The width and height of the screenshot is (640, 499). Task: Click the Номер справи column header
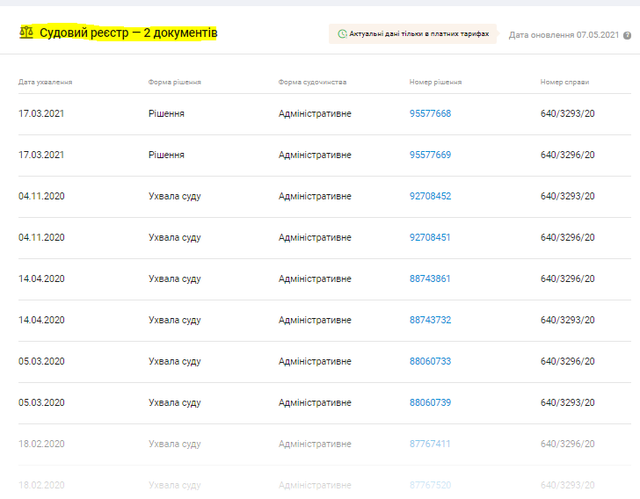[x=566, y=81]
